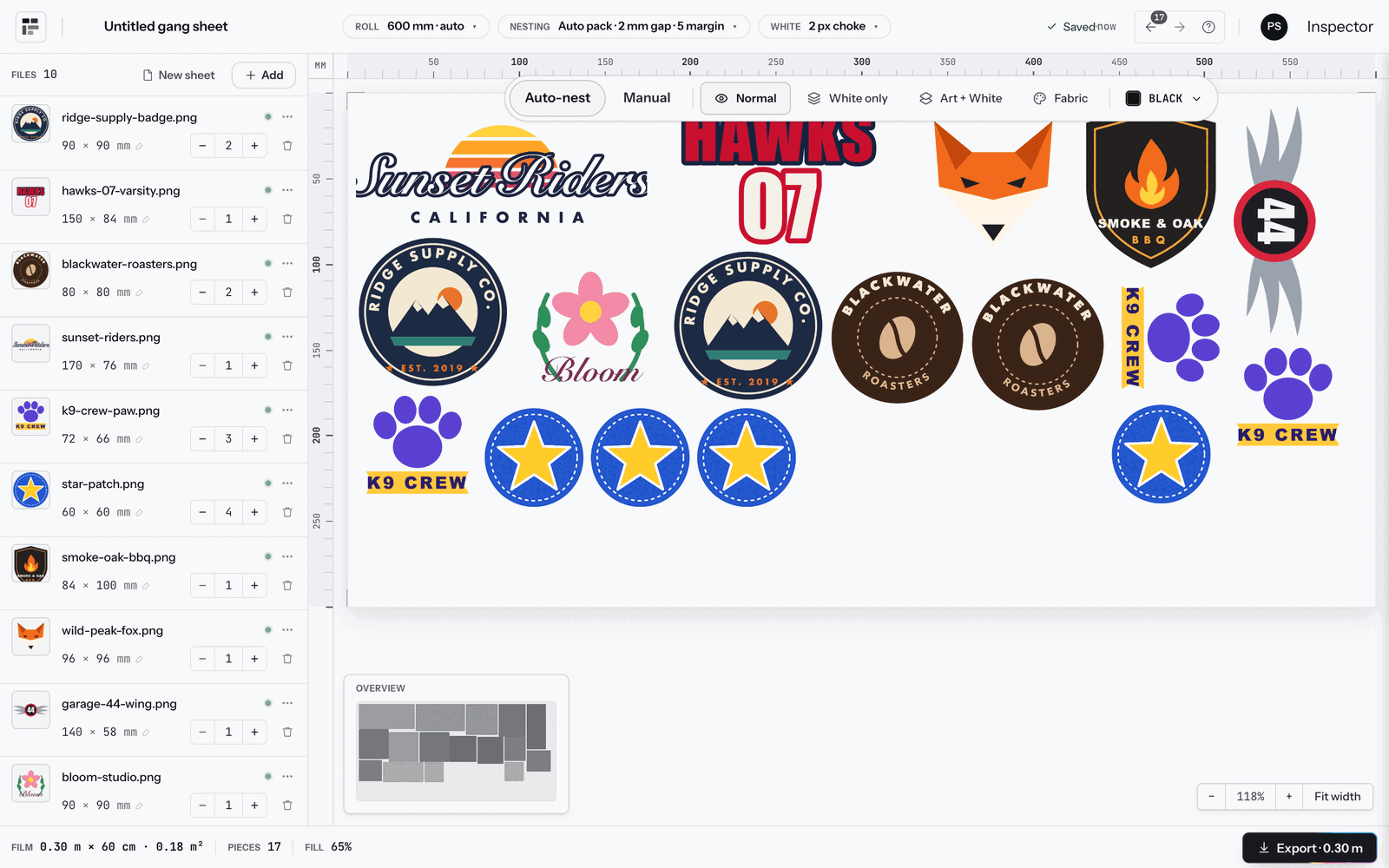This screenshot has width=1389, height=868.
Task: Select the Sunset Riders artwork on canvas
Action: (x=502, y=175)
